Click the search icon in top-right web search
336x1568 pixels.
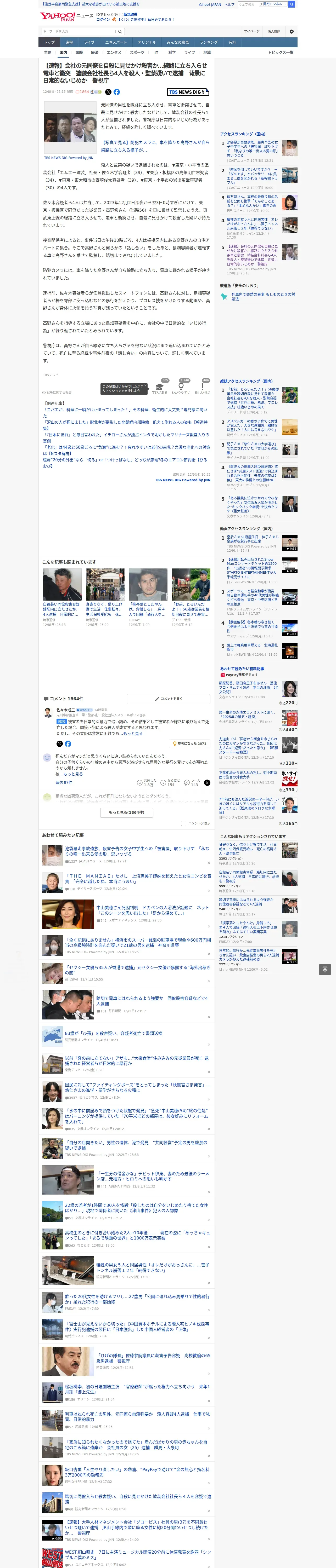(x=292, y=4)
